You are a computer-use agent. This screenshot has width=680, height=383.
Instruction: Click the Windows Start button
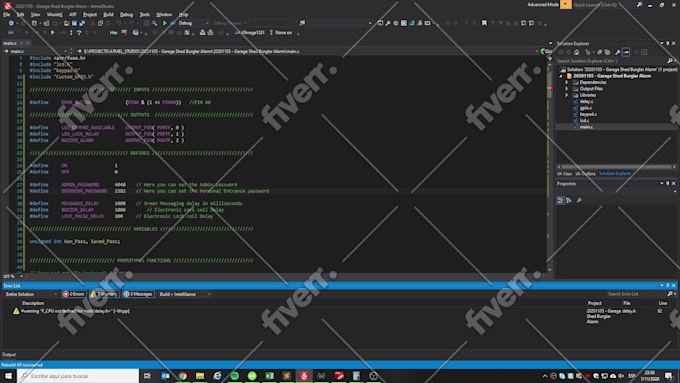[8, 376]
